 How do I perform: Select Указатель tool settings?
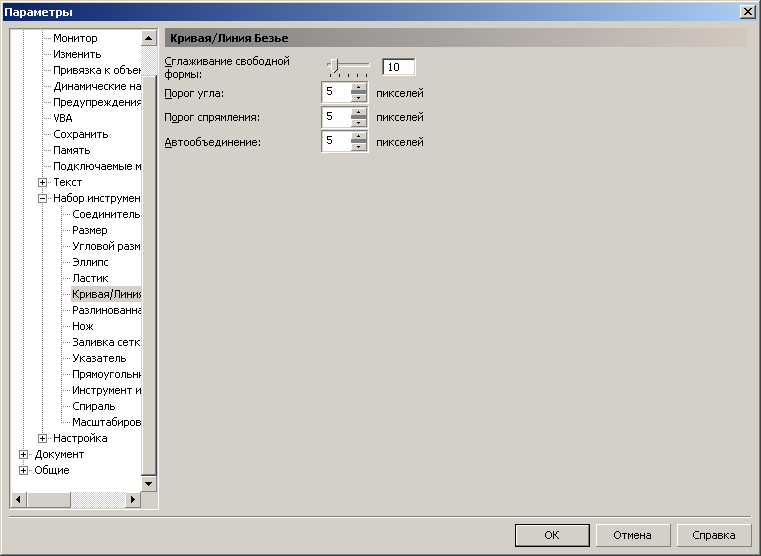coord(99,359)
